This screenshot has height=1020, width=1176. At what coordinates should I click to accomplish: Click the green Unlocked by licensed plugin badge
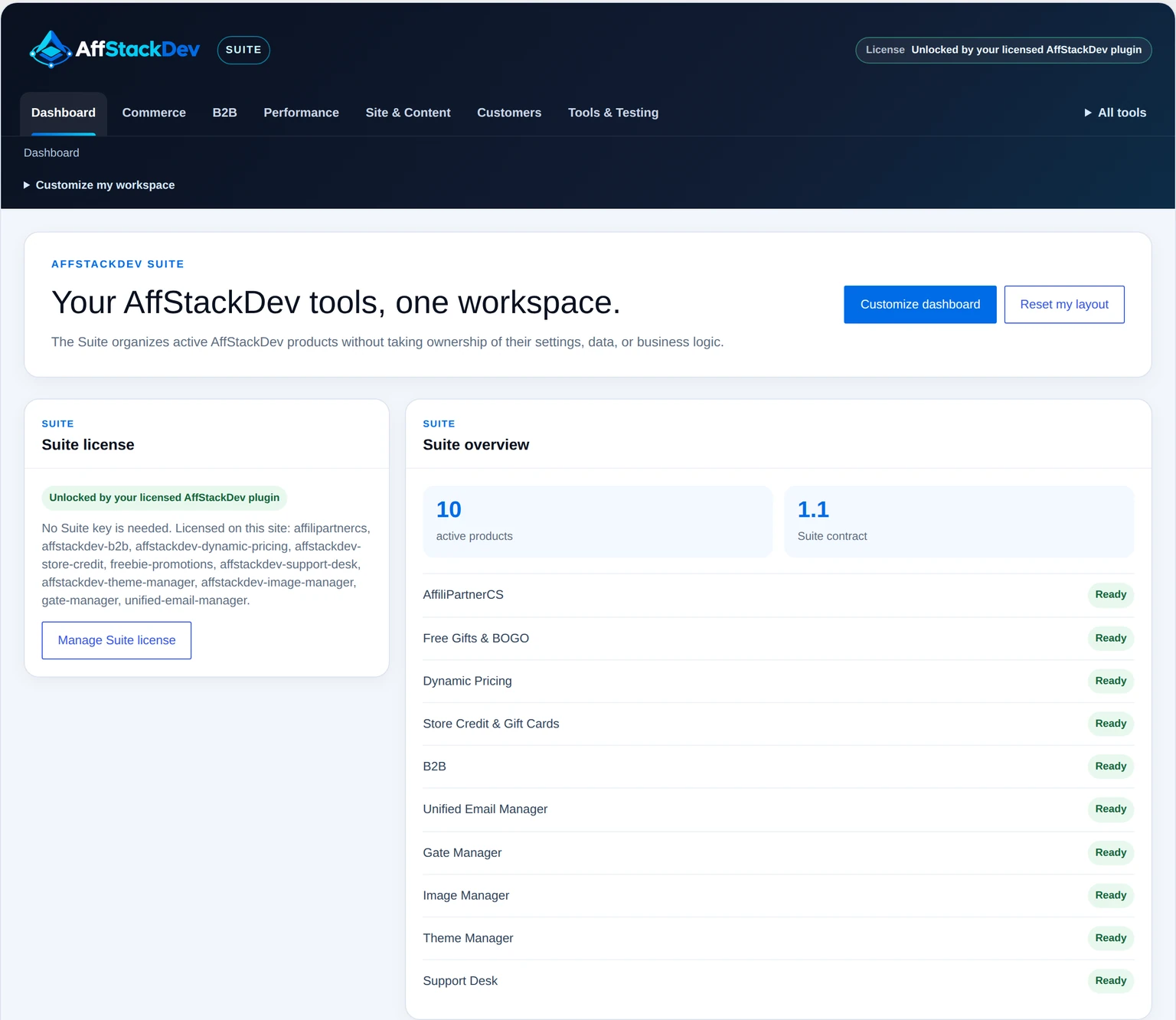[165, 498]
